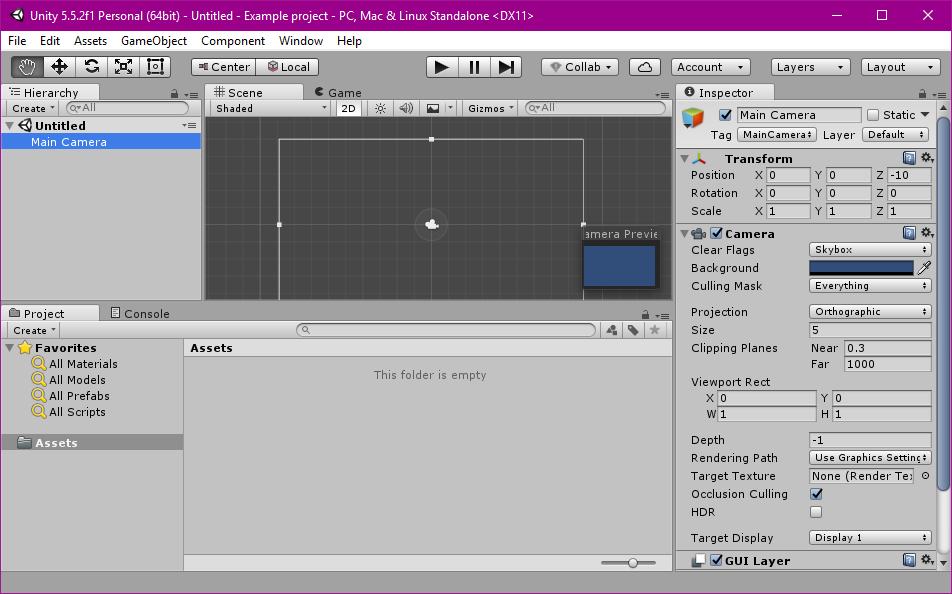Screen dimensions: 952x594
Task: Select the Rect Transform tool
Action: point(155,67)
